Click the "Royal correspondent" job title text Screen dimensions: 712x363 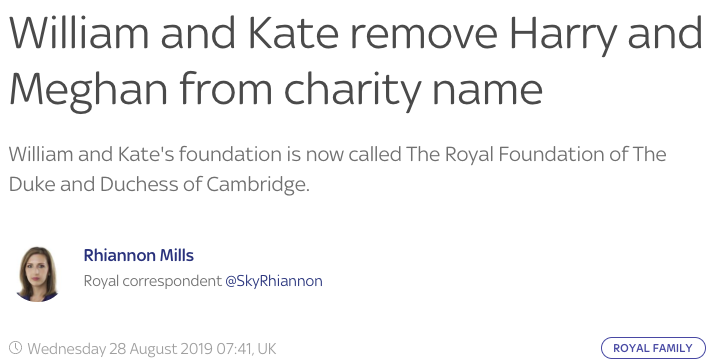[x=153, y=281]
